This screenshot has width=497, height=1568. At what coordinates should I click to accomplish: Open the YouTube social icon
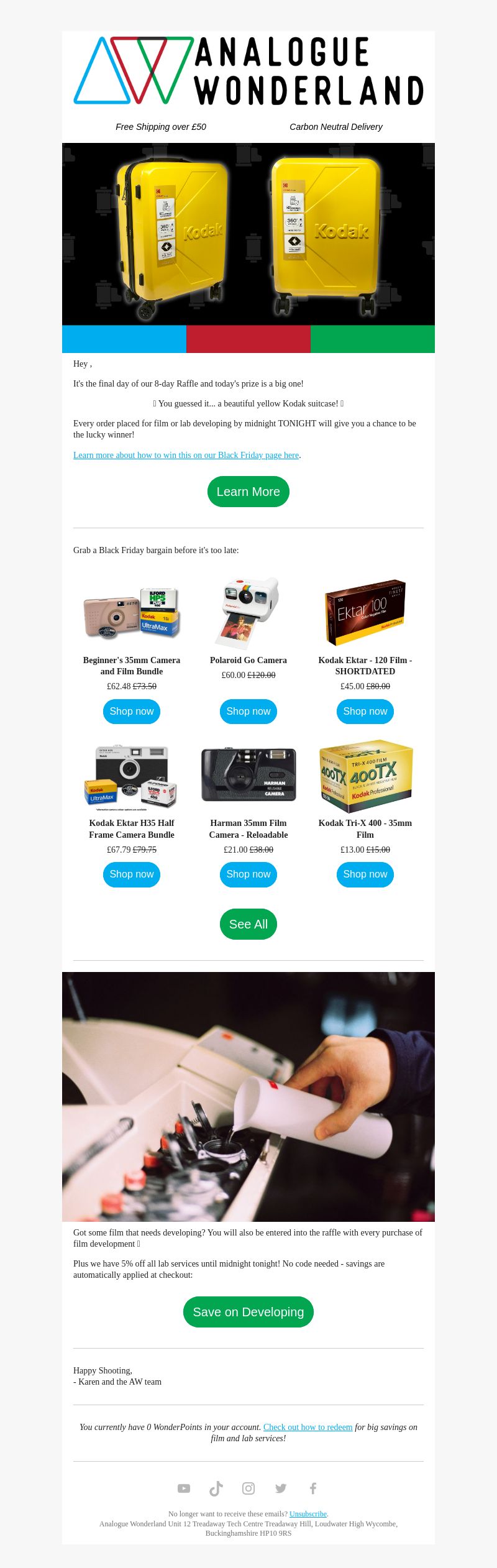pyautogui.click(x=184, y=1488)
